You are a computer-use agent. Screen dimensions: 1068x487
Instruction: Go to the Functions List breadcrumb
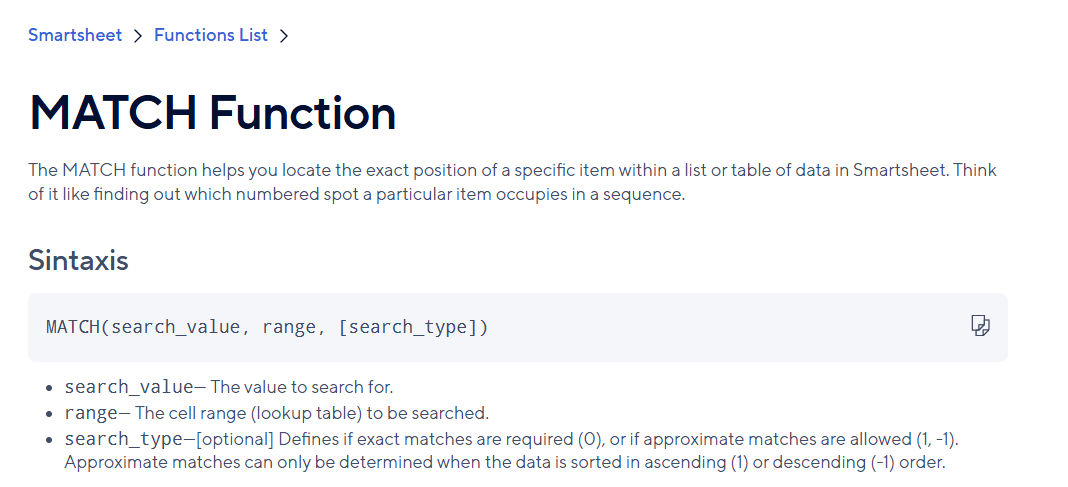210,35
